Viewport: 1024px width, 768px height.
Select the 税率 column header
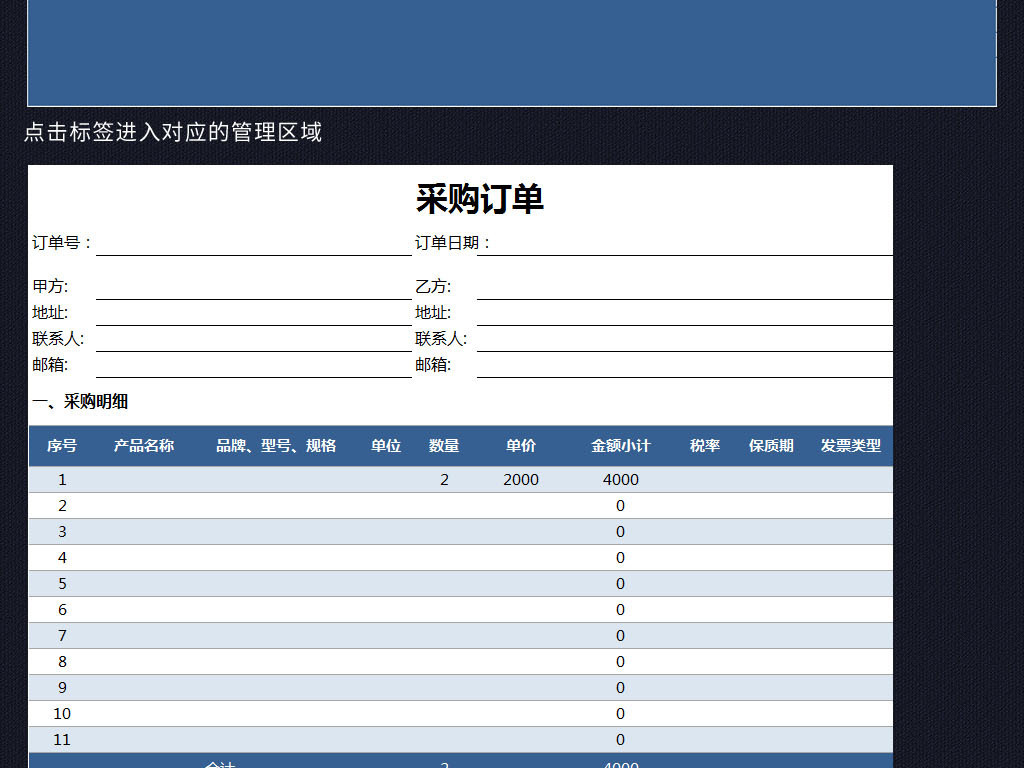click(x=706, y=446)
